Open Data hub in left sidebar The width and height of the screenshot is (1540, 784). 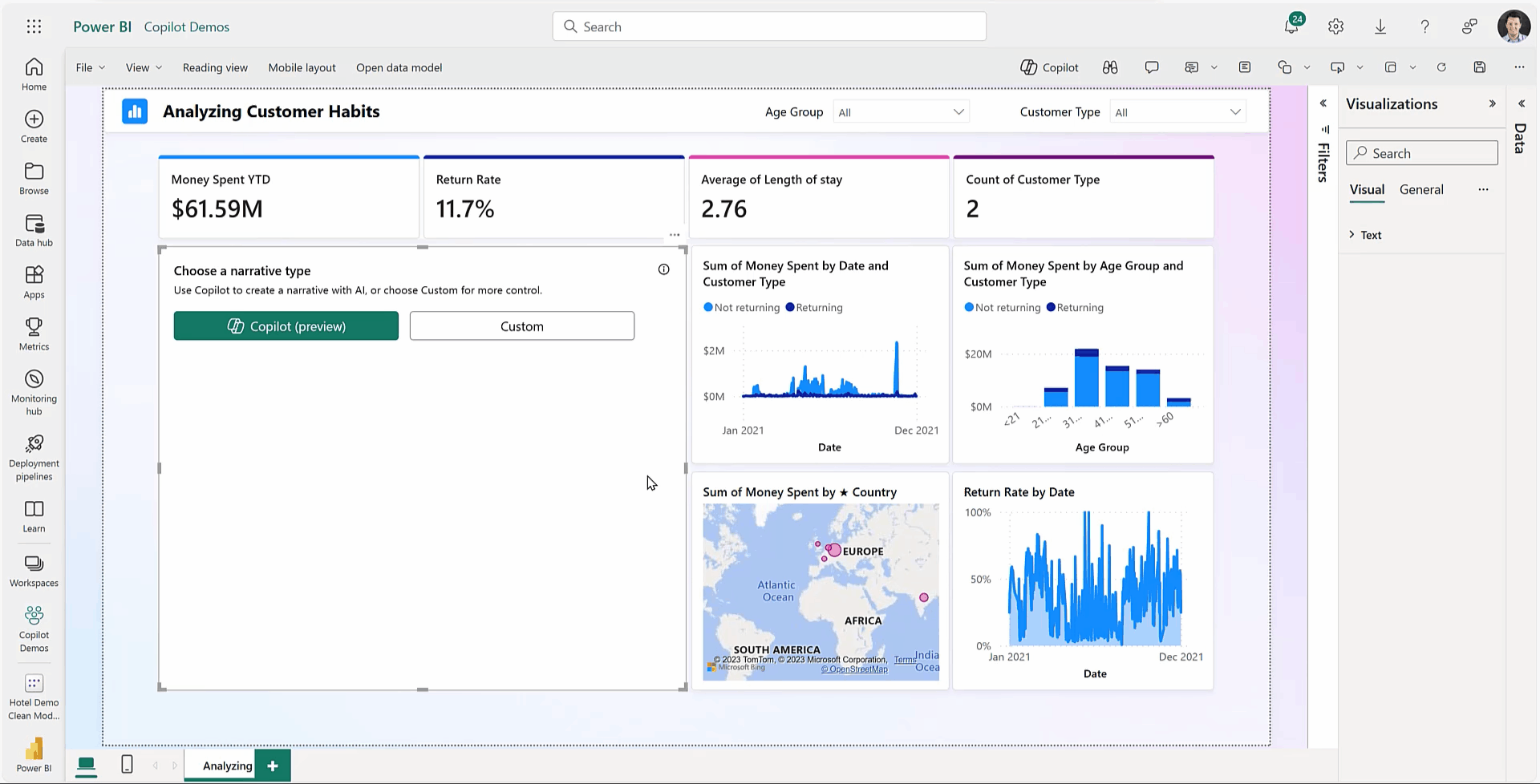coord(34,230)
